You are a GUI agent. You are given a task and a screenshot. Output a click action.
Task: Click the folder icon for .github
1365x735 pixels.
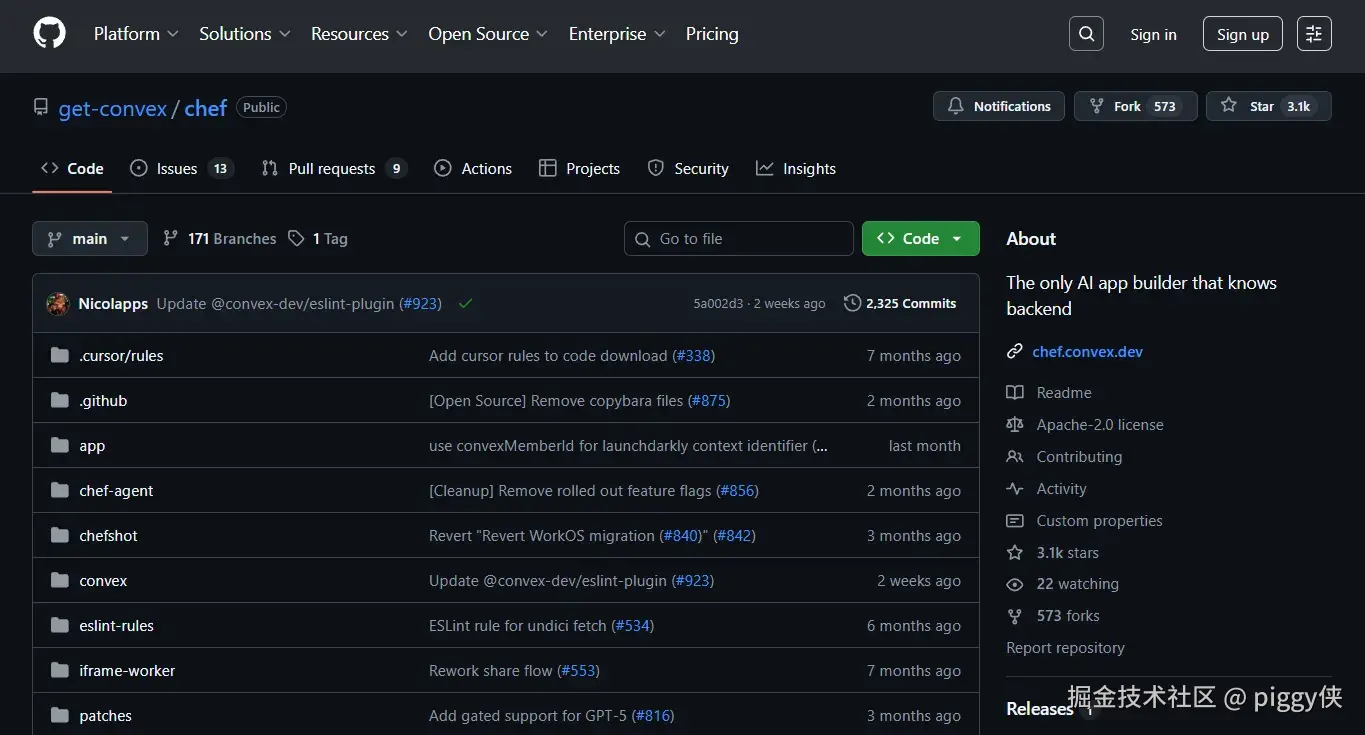click(60, 400)
